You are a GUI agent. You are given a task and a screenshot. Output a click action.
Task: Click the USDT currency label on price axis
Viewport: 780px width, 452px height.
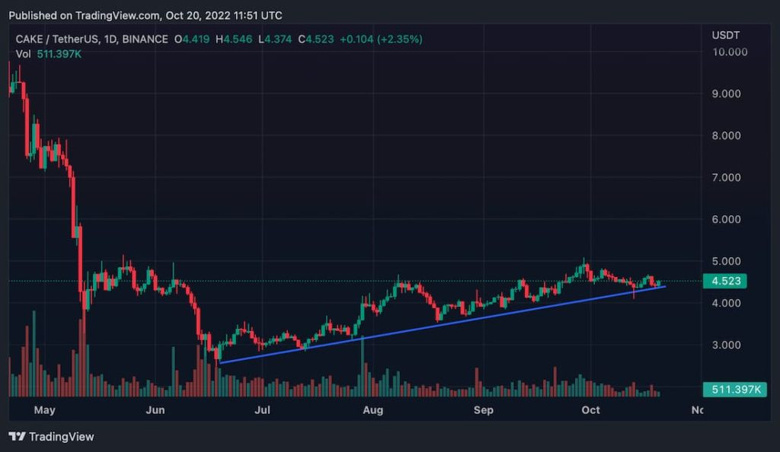tap(725, 35)
